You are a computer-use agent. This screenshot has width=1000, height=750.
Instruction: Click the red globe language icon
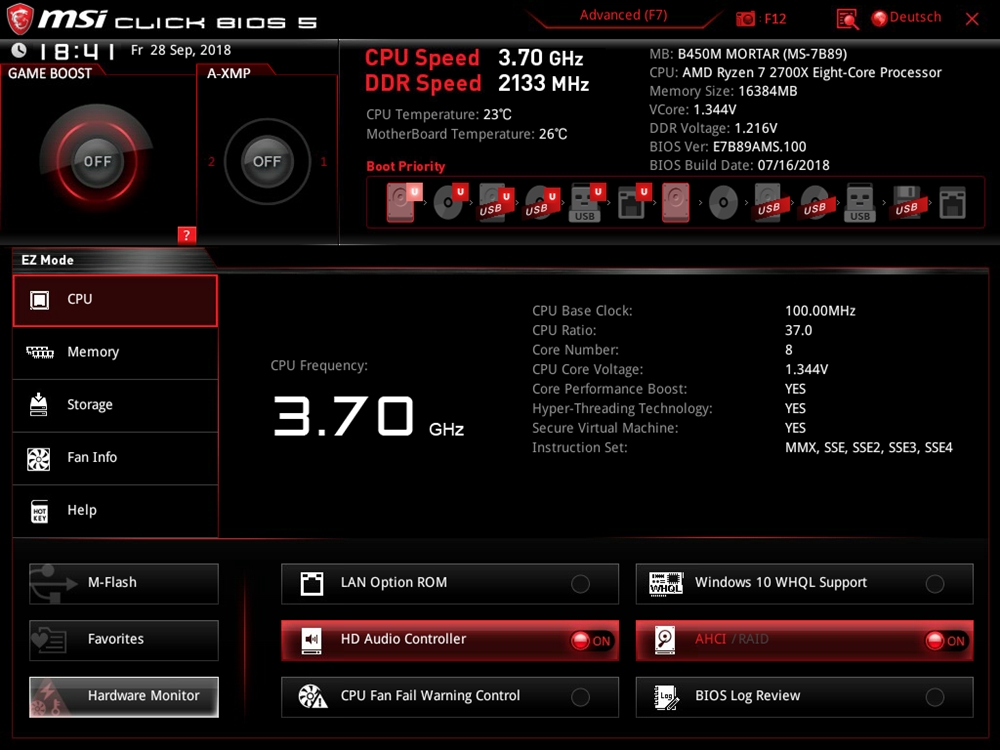[879, 18]
